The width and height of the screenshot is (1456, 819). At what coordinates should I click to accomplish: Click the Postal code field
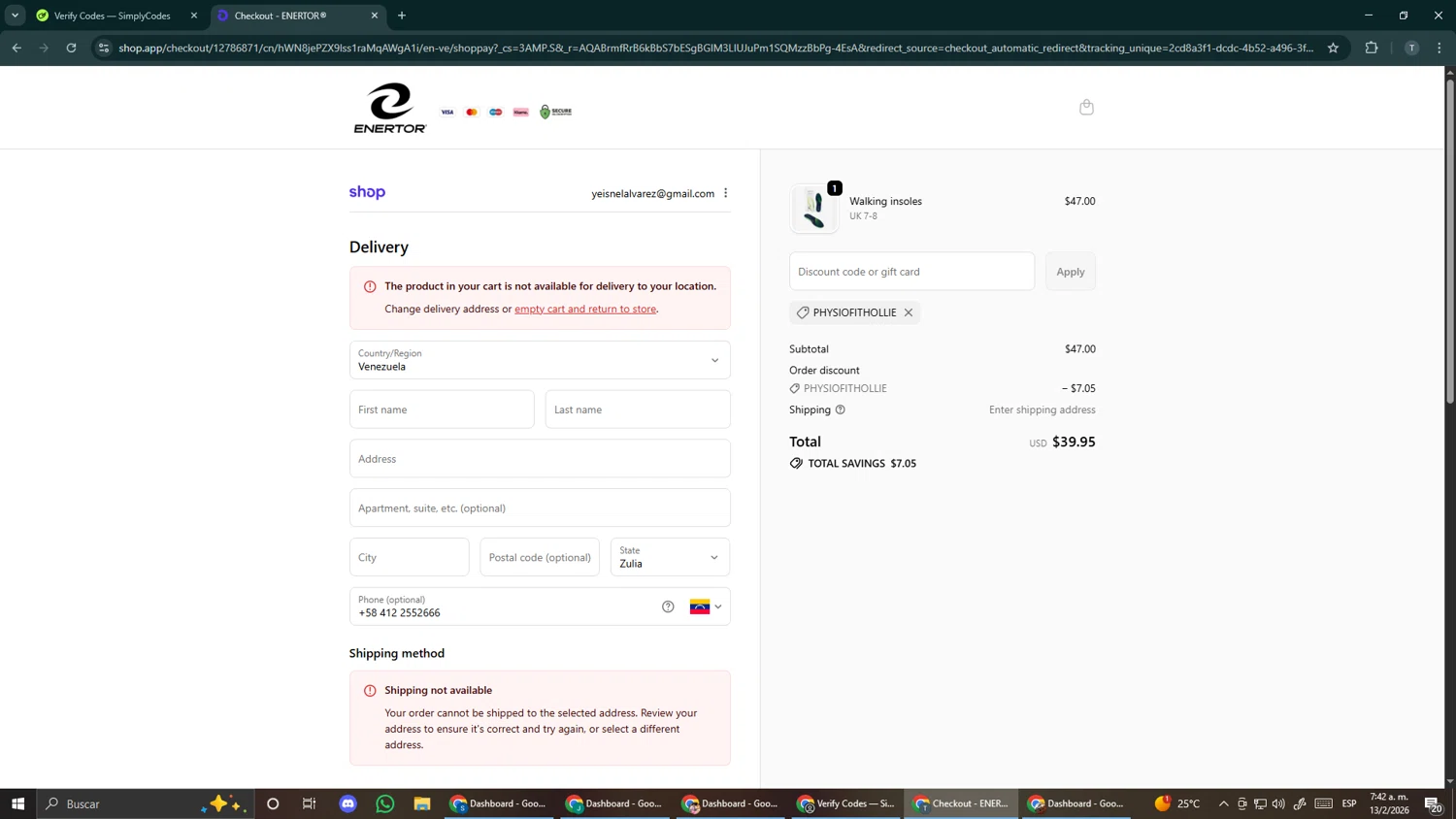(x=540, y=557)
